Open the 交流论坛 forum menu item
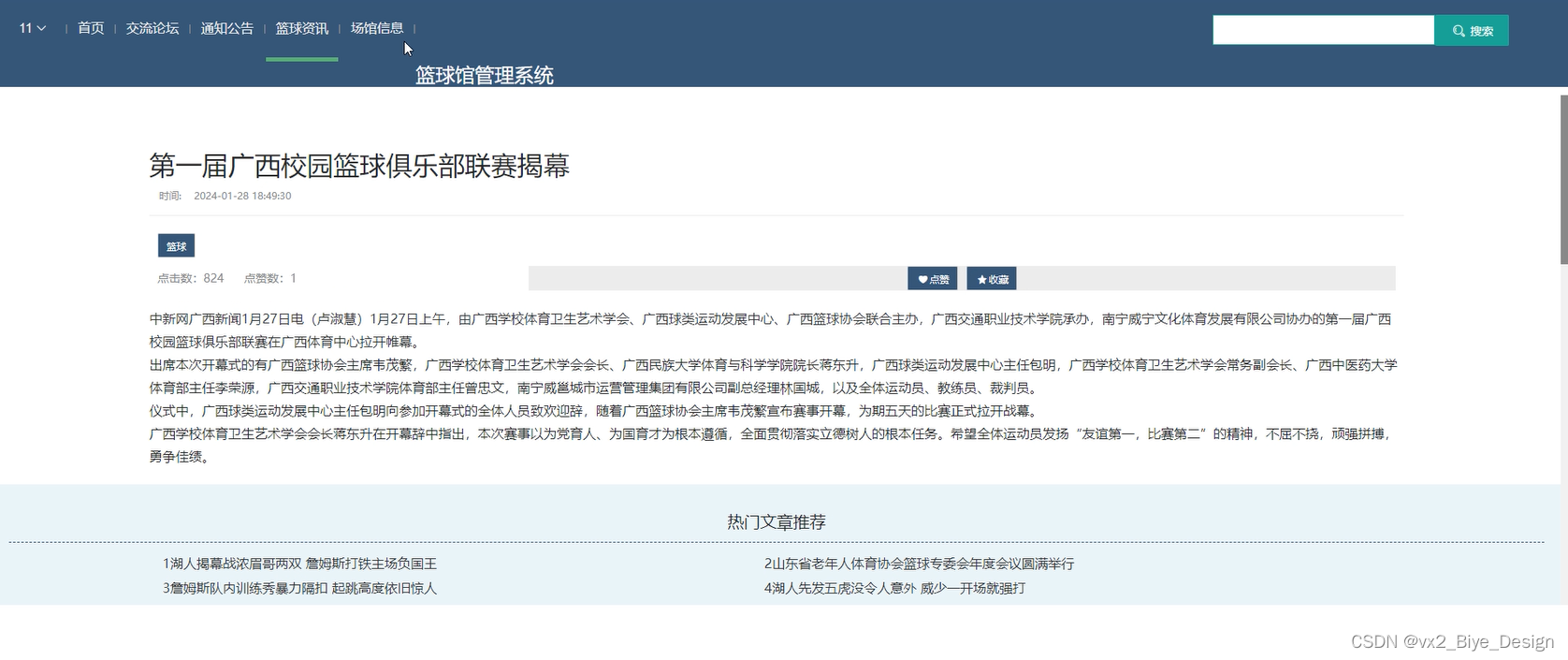1568x660 pixels. 152,28
